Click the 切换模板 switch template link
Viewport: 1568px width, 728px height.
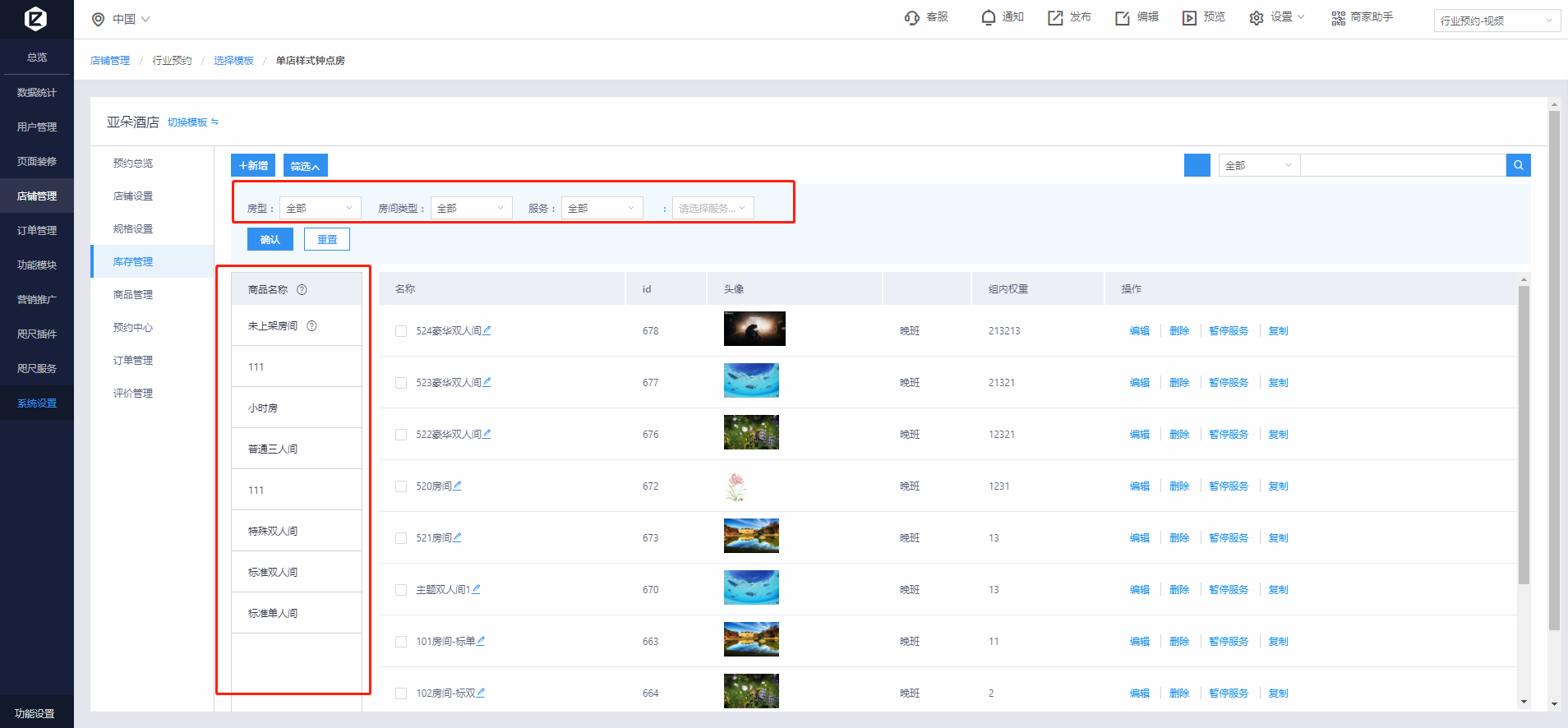click(x=193, y=122)
